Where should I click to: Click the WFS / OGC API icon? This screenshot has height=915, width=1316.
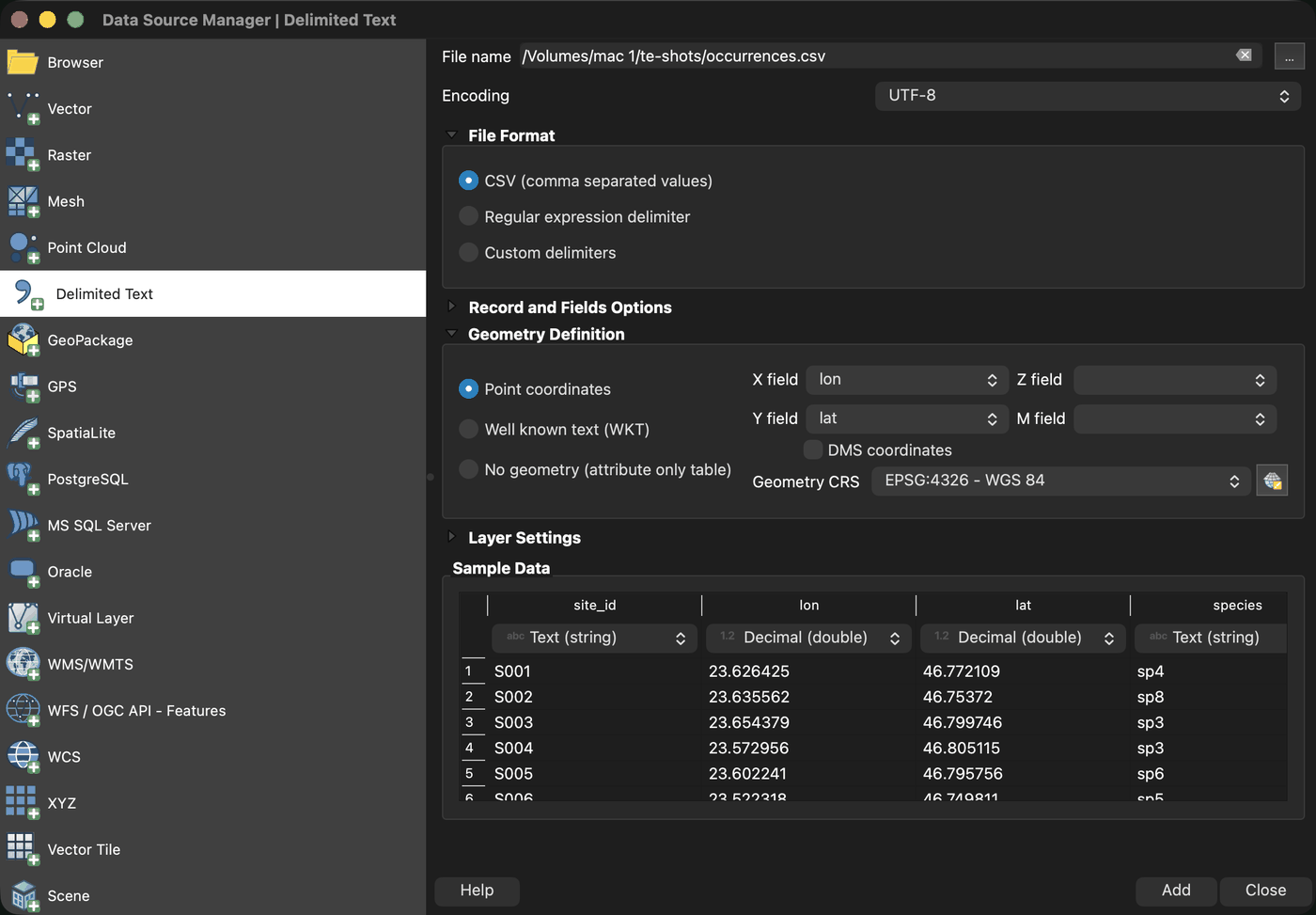(x=23, y=710)
